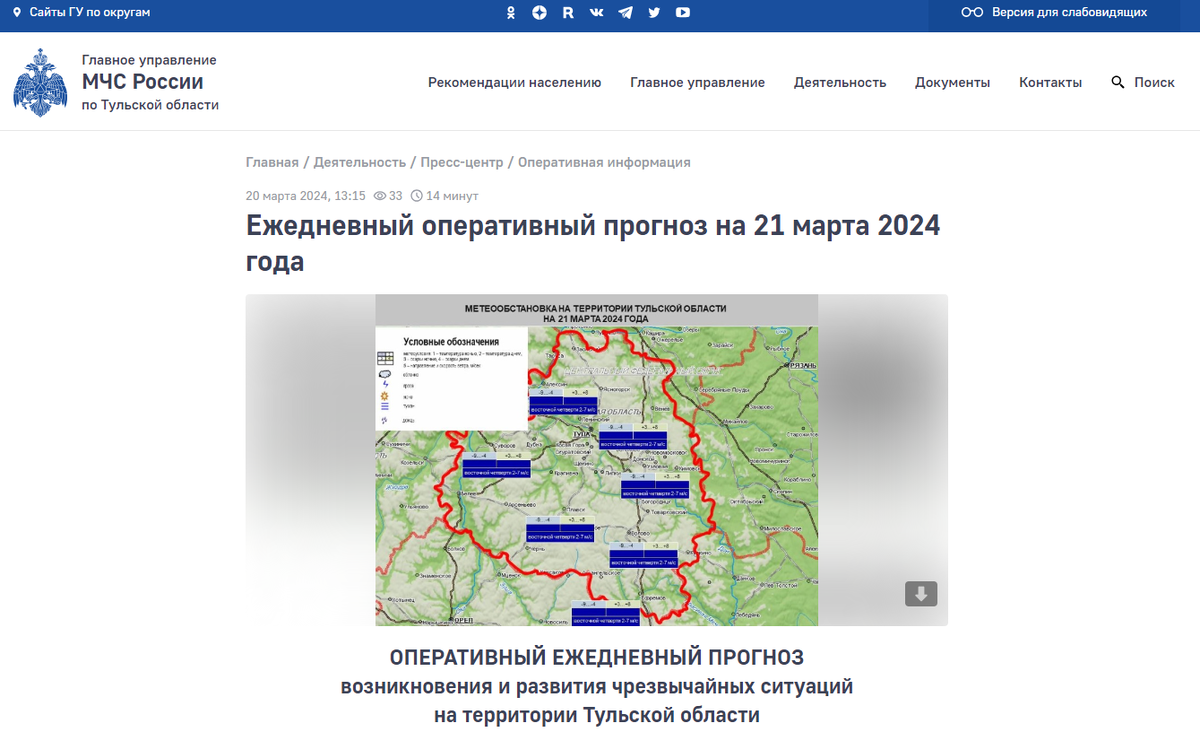Open the Telegram channel icon
This screenshot has height=732, width=1200.
point(625,13)
